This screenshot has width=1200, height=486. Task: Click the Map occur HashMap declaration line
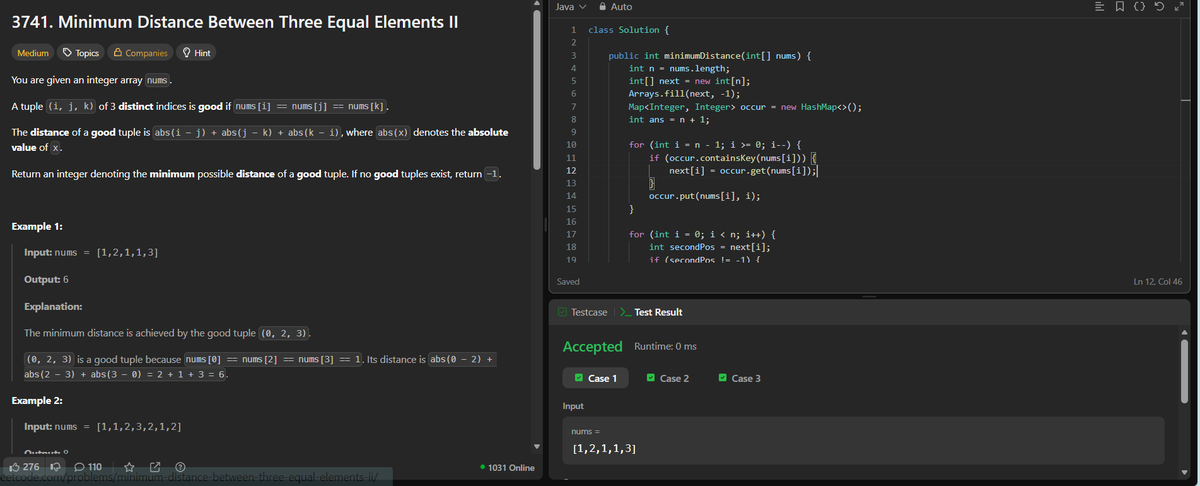pos(745,106)
